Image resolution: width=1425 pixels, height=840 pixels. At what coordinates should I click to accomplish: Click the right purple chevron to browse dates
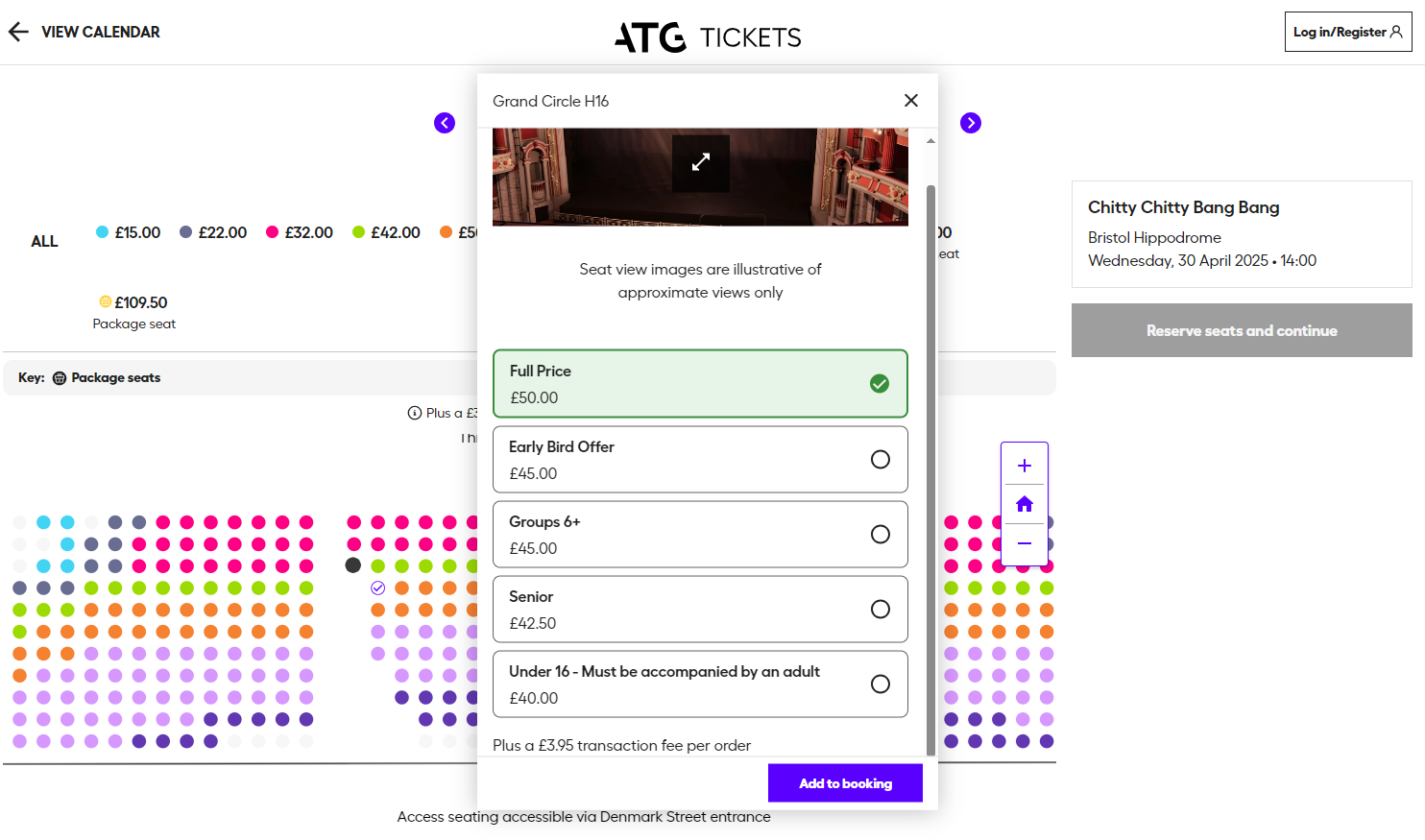pyautogui.click(x=971, y=123)
